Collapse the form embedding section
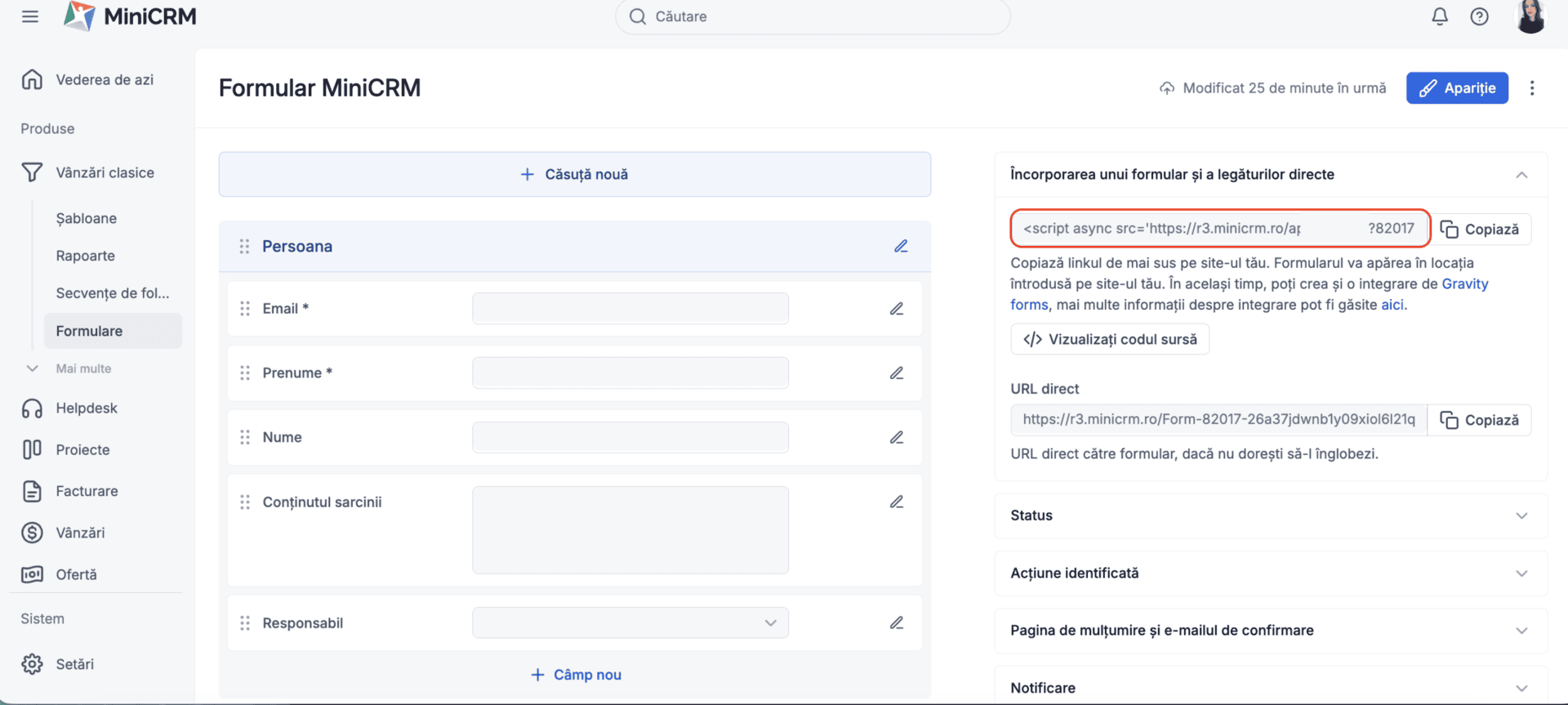1568x705 pixels. pyautogui.click(x=1521, y=175)
